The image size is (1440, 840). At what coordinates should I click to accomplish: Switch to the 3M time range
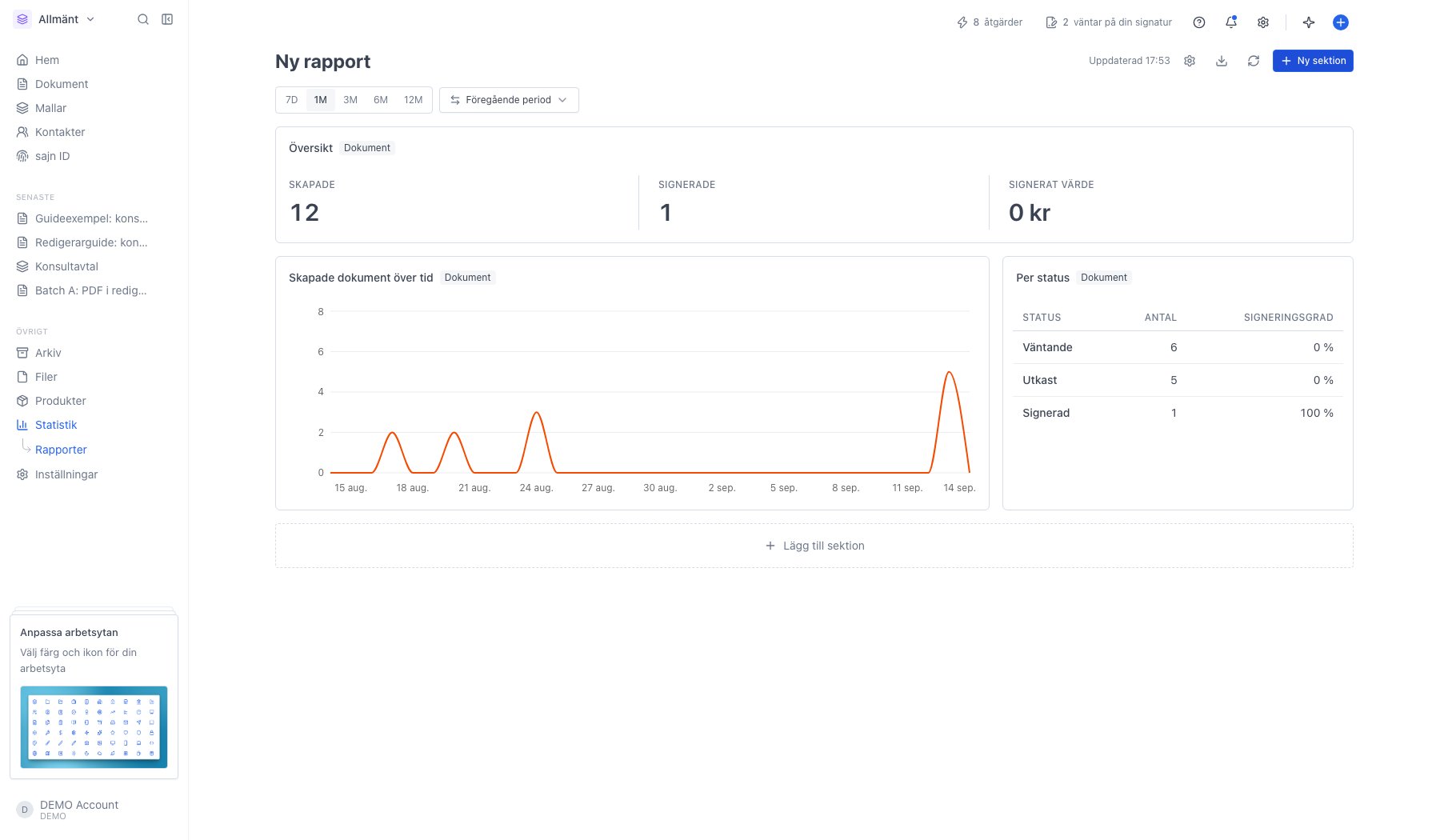click(350, 100)
